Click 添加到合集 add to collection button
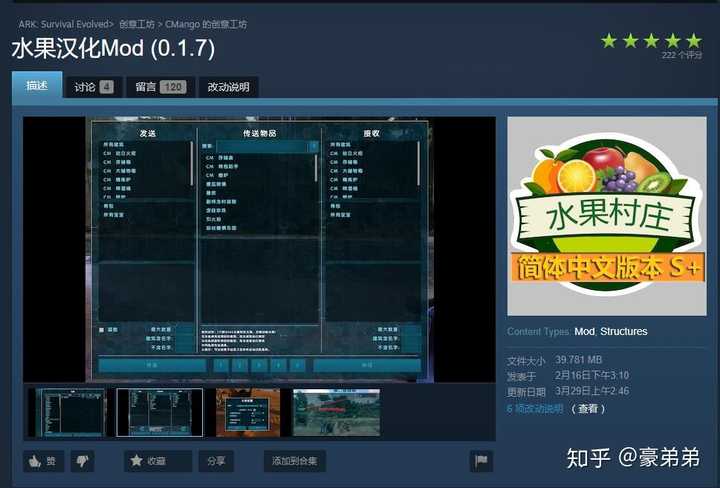720x488 pixels. pyautogui.click(x=295, y=461)
